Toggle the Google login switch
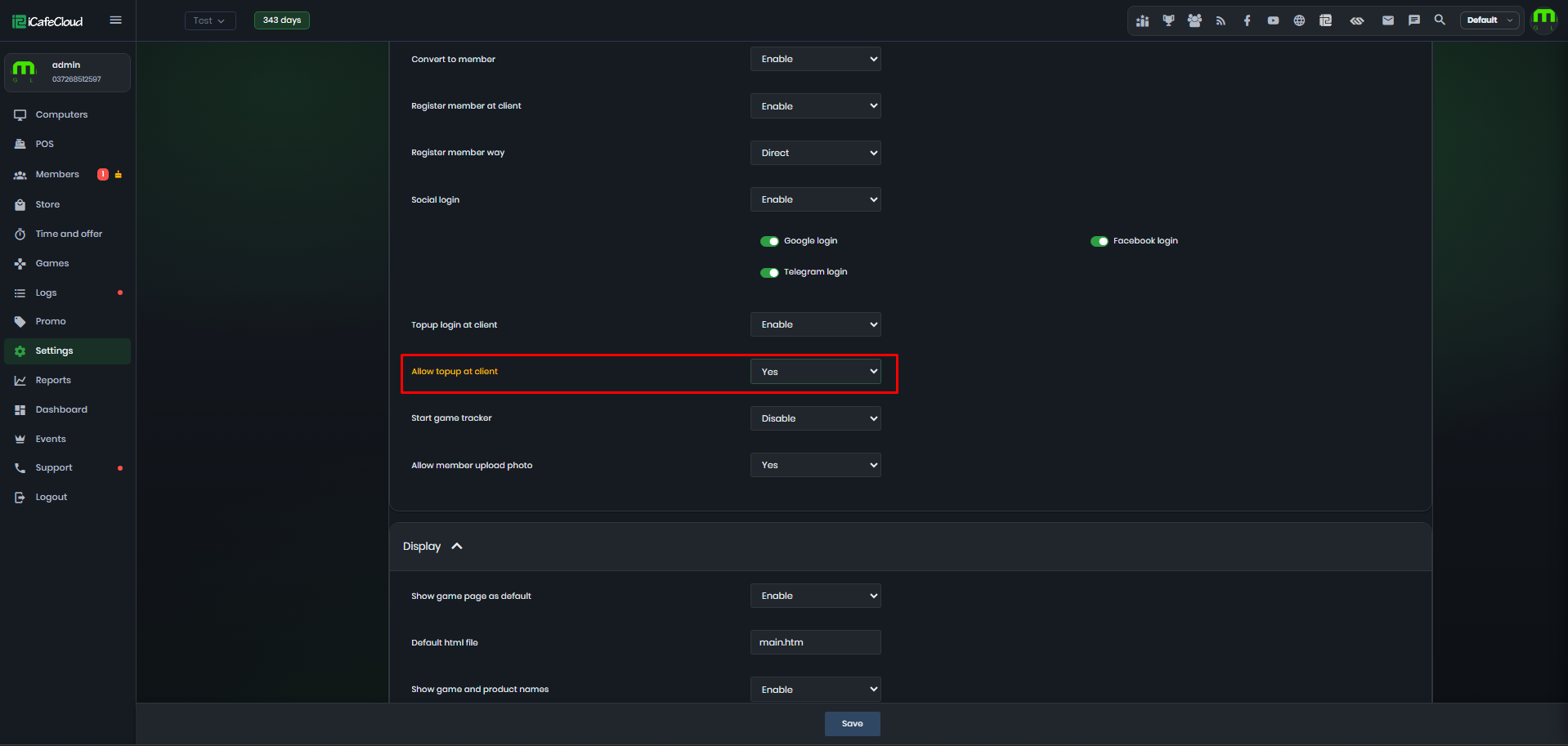1568x746 pixels. click(769, 241)
